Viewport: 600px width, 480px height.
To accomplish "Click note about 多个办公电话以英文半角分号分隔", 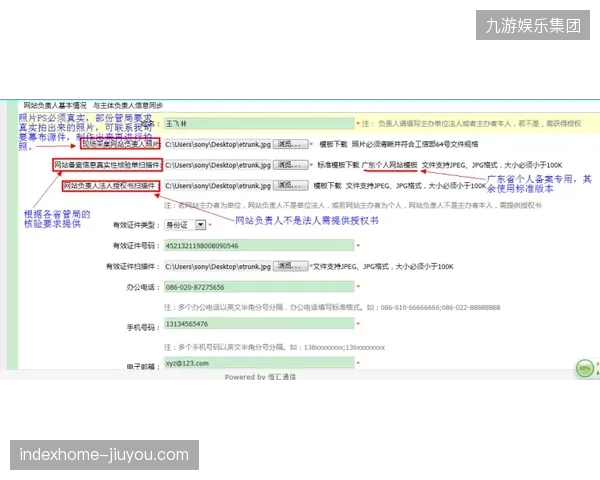I will [332, 307].
